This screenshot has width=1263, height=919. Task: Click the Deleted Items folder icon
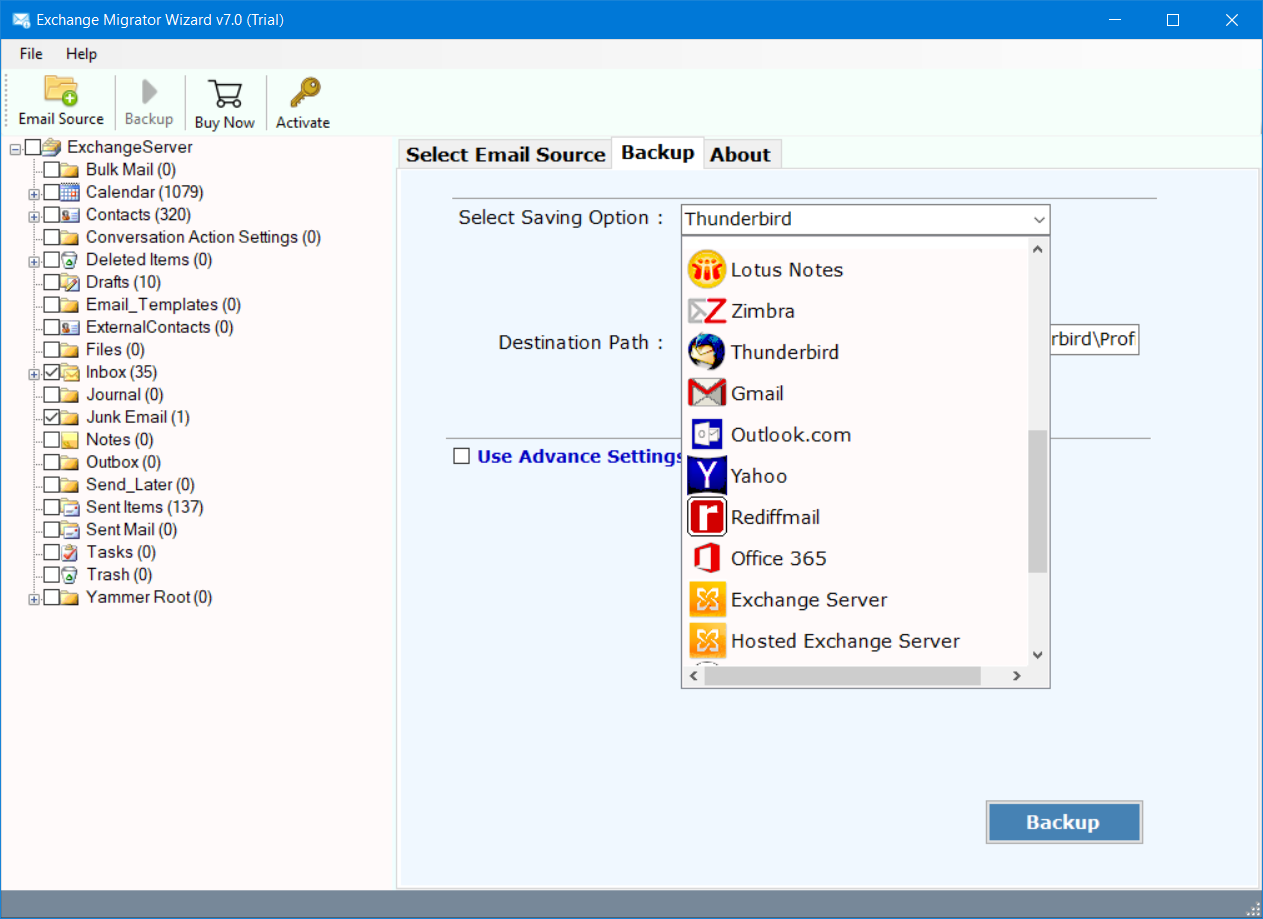[x=70, y=260]
